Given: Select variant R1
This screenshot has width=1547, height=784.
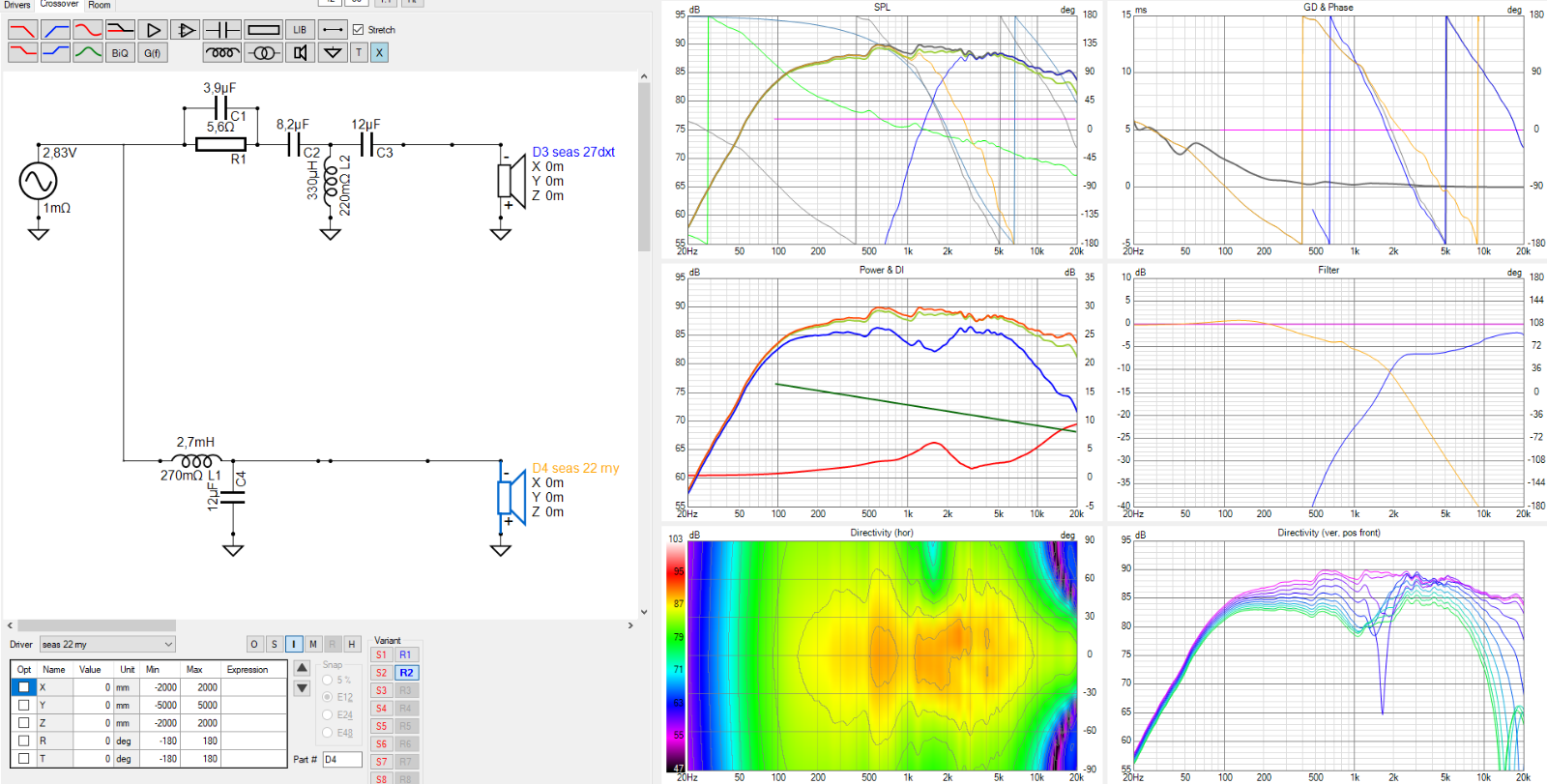Looking at the screenshot, I should click(x=406, y=654).
